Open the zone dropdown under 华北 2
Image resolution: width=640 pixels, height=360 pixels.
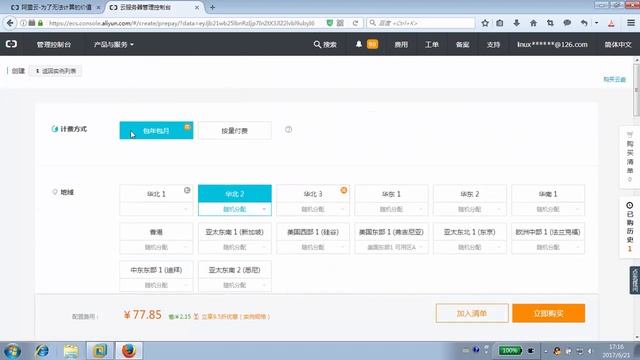pos(235,209)
